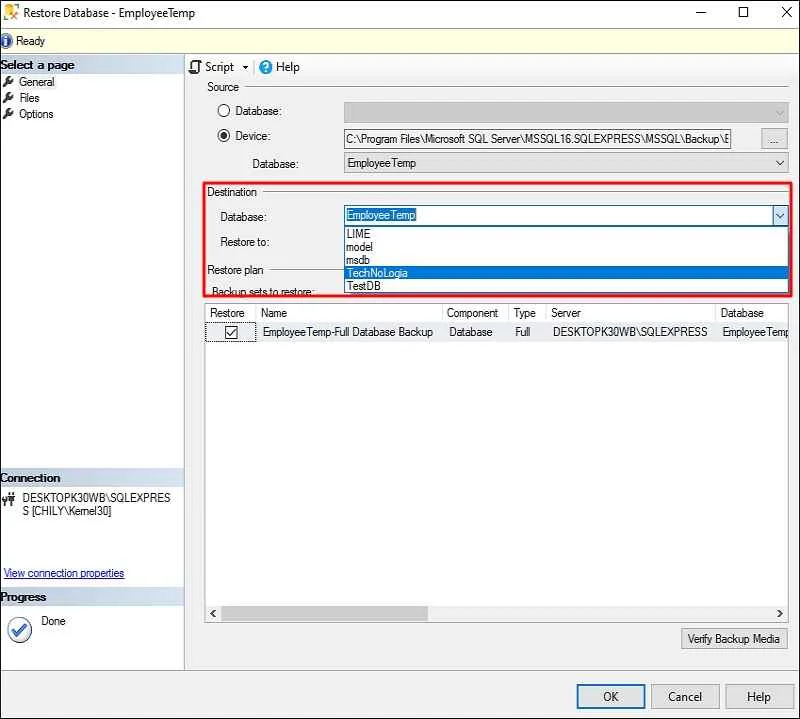The height and width of the screenshot is (719, 800).
Task: Click the Server column header
Action: [631, 313]
